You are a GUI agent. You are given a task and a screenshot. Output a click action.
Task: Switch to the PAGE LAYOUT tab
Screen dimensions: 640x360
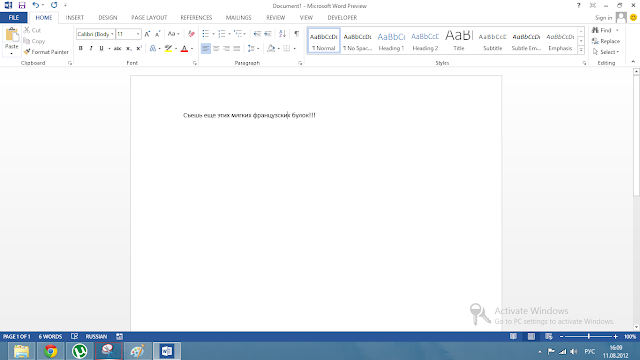click(x=149, y=18)
